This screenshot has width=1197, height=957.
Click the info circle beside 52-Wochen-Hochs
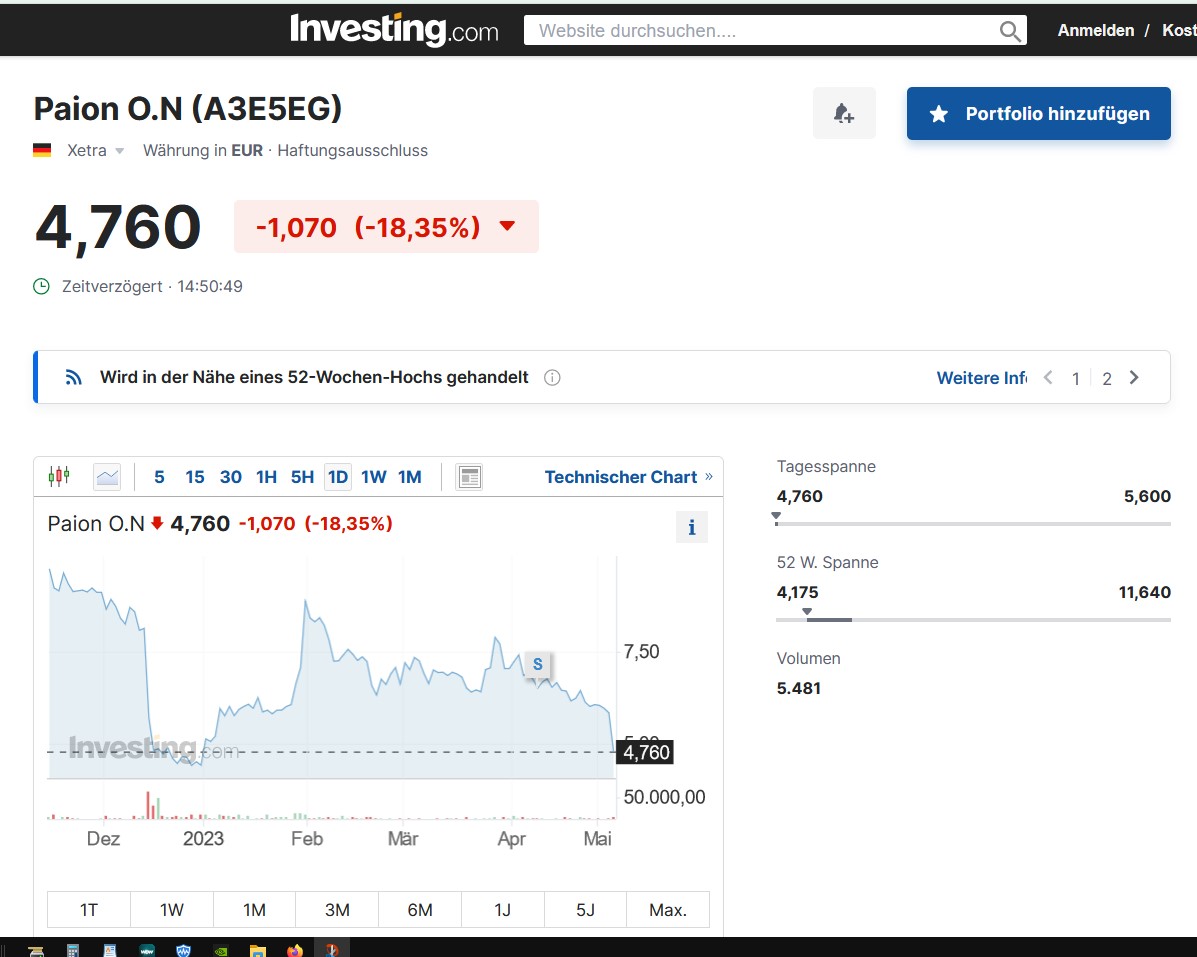552,378
